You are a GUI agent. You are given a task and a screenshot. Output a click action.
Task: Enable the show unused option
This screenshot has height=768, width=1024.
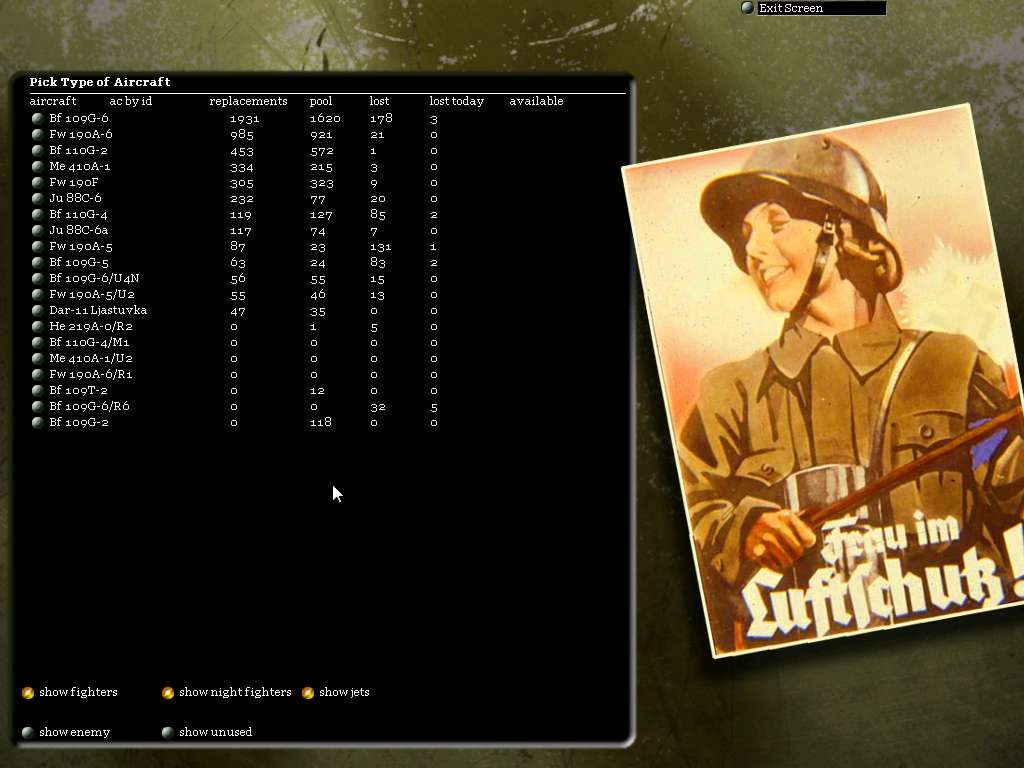coord(168,732)
